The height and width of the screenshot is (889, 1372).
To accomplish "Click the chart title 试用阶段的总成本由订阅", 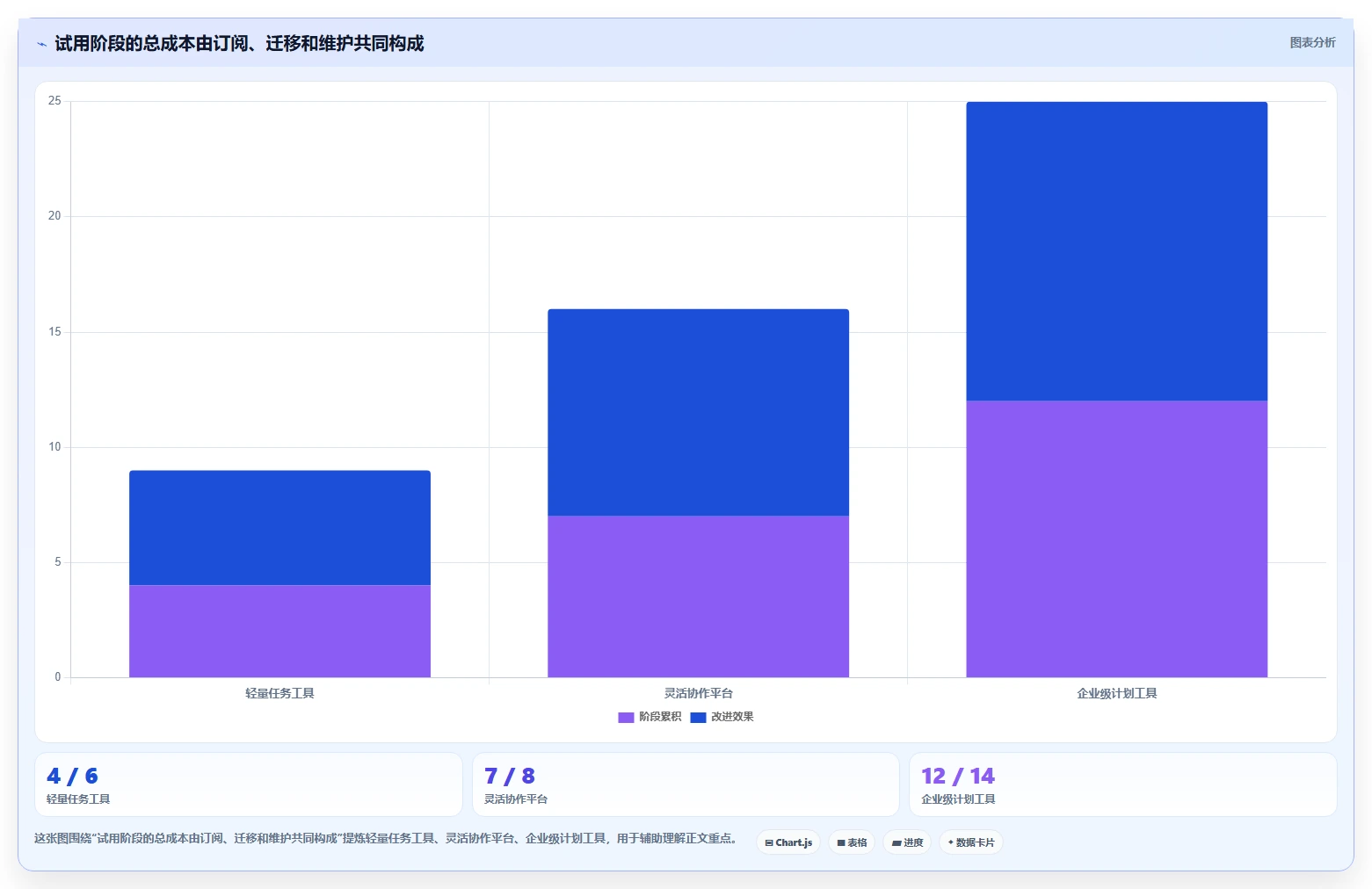I will (x=239, y=43).
